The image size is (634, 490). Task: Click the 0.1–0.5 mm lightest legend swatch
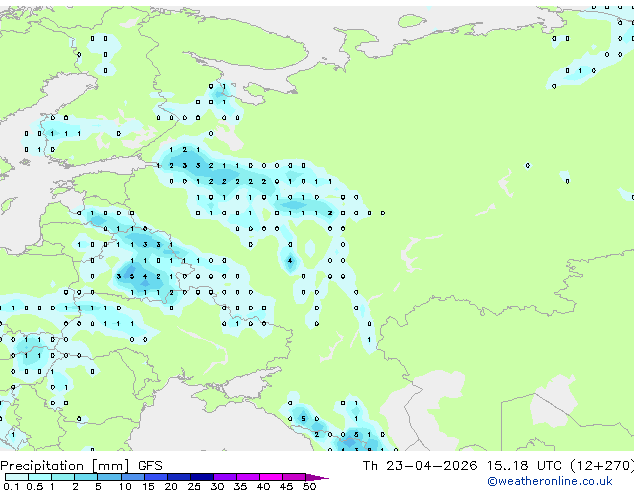click(17, 477)
